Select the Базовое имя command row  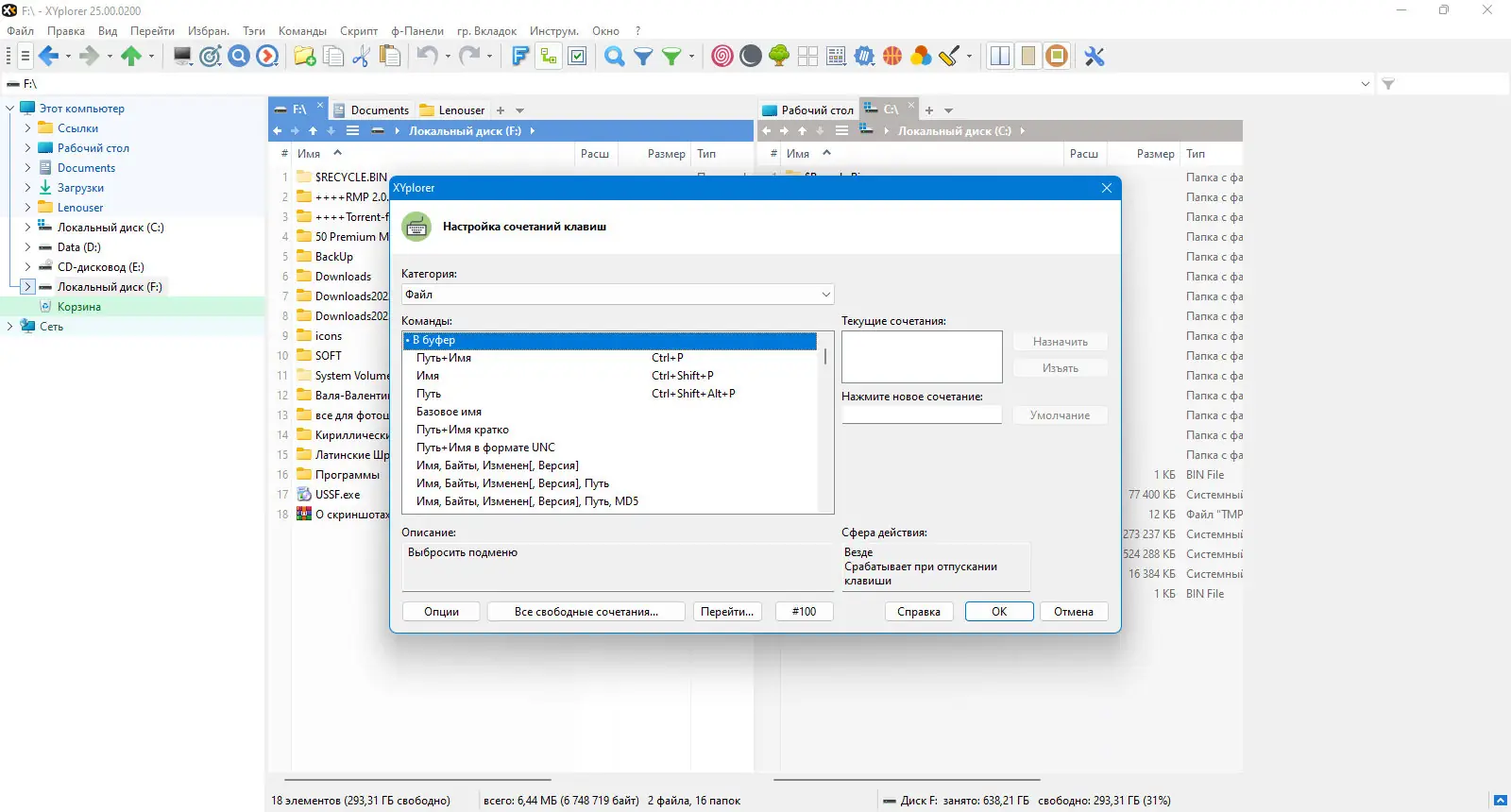(x=609, y=412)
